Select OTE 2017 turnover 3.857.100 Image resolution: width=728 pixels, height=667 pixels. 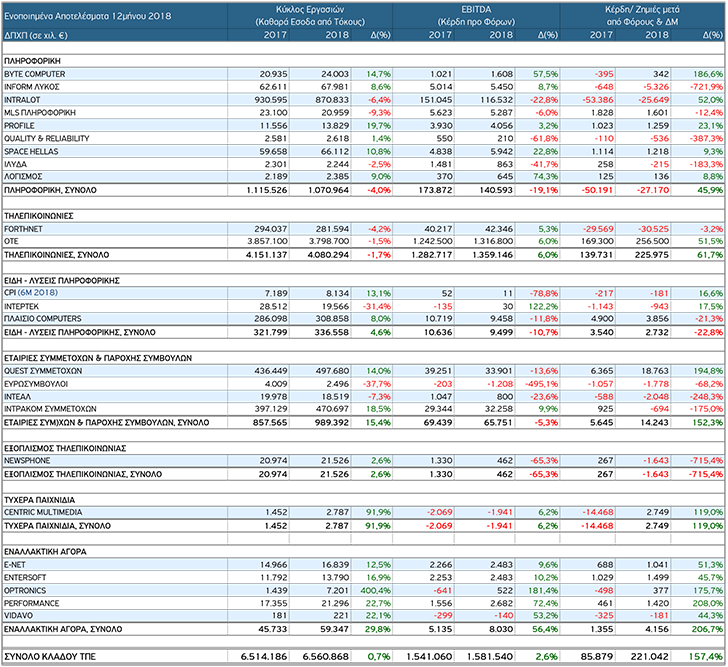[x=267, y=241]
